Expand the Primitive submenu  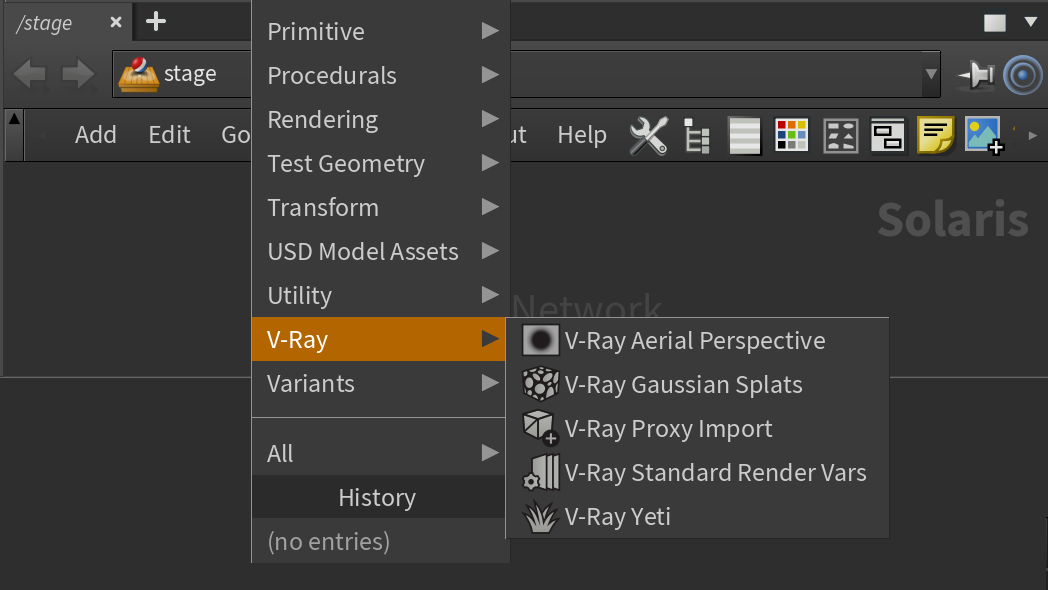[x=381, y=31]
